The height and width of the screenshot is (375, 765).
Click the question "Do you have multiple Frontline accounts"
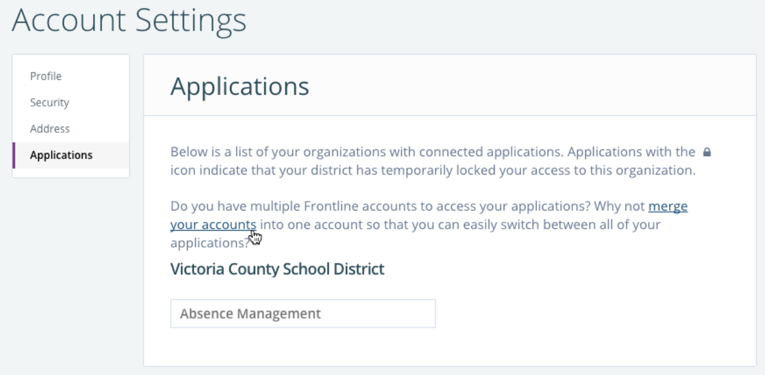click(381, 206)
